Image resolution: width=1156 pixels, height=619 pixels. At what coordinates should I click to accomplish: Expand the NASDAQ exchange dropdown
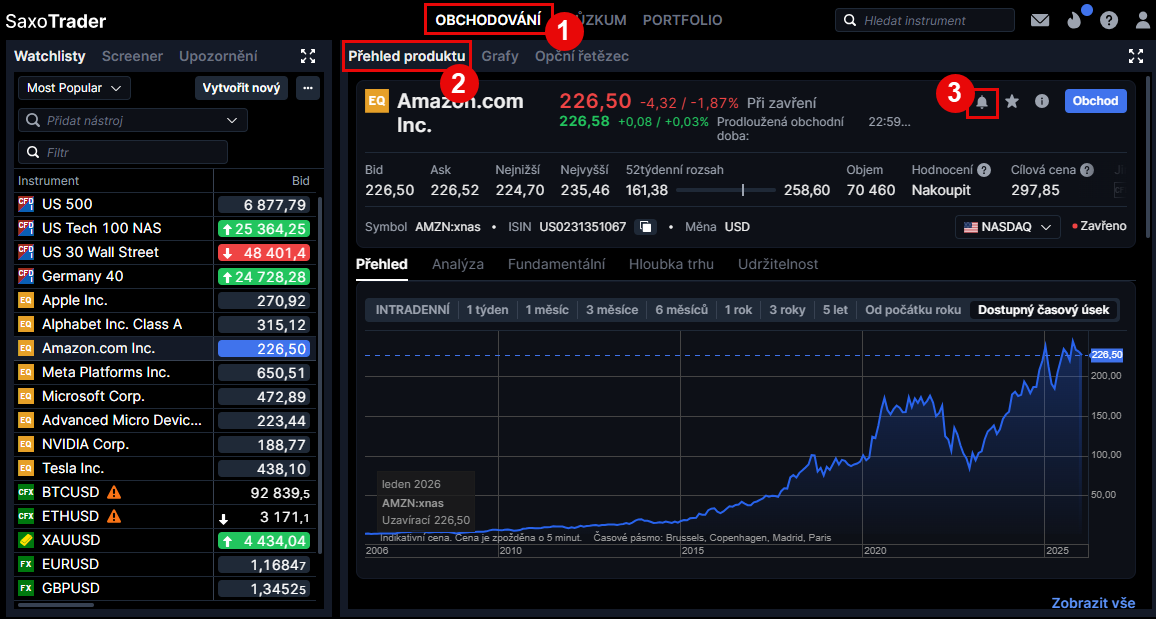point(1008,227)
